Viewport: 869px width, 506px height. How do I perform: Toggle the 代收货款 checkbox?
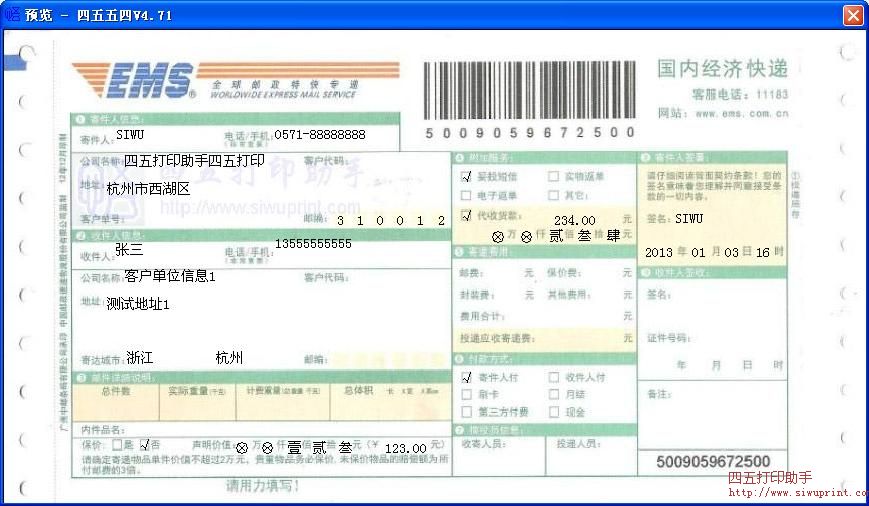tap(466, 215)
